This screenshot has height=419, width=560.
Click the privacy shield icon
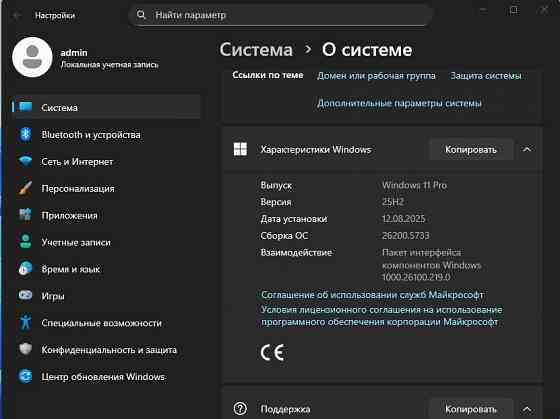25,349
